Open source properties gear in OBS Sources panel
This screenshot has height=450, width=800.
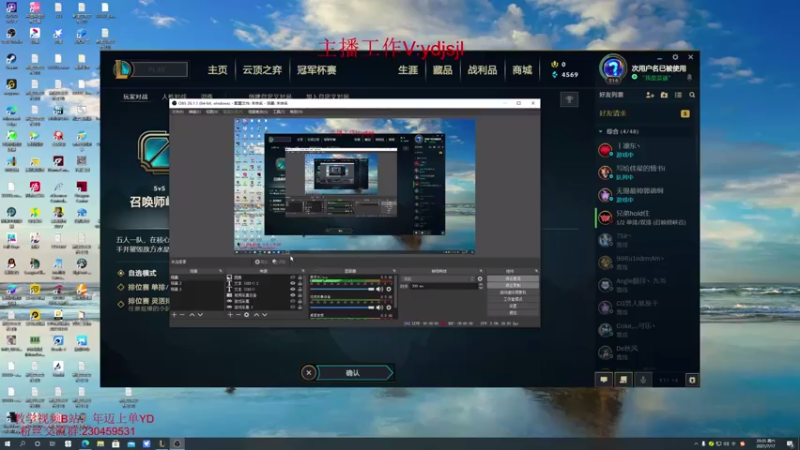point(246,315)
